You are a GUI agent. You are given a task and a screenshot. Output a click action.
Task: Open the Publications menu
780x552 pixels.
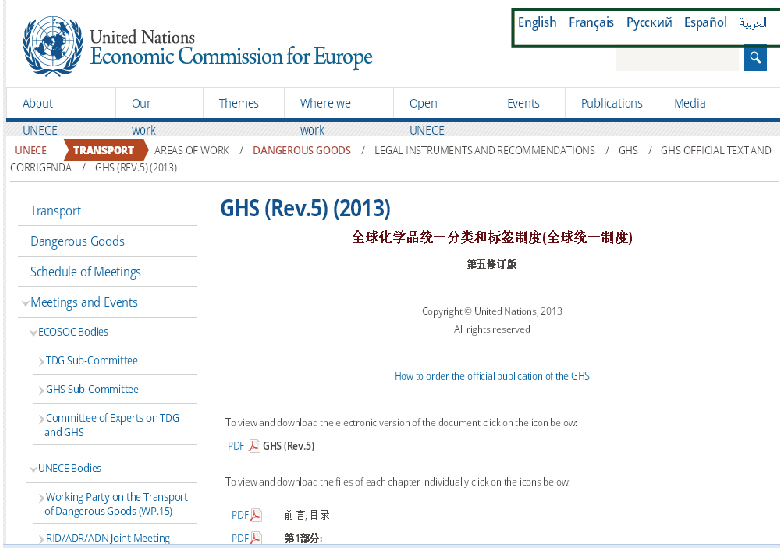click(x=611, y=104)
